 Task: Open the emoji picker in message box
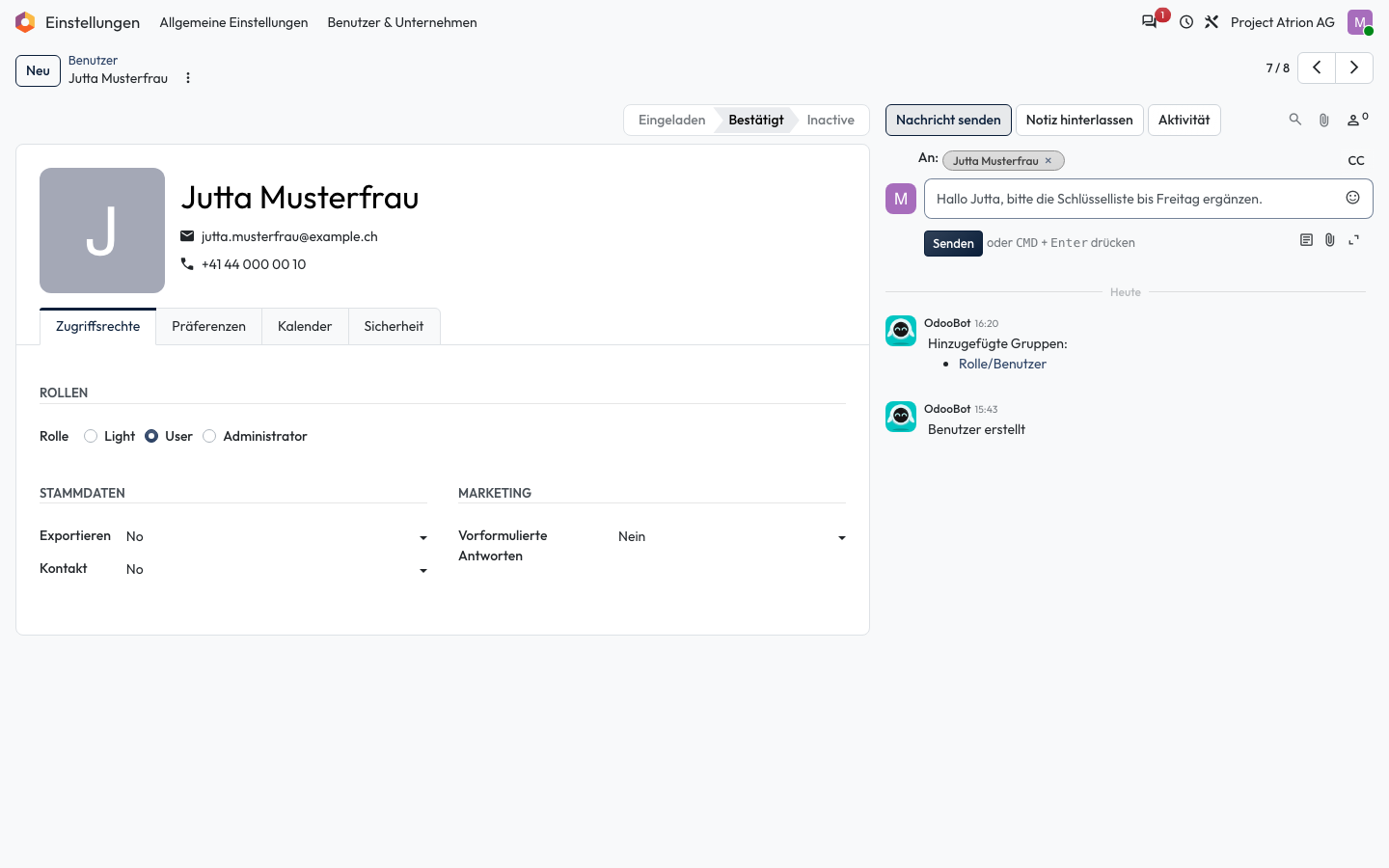[1353, 198]
